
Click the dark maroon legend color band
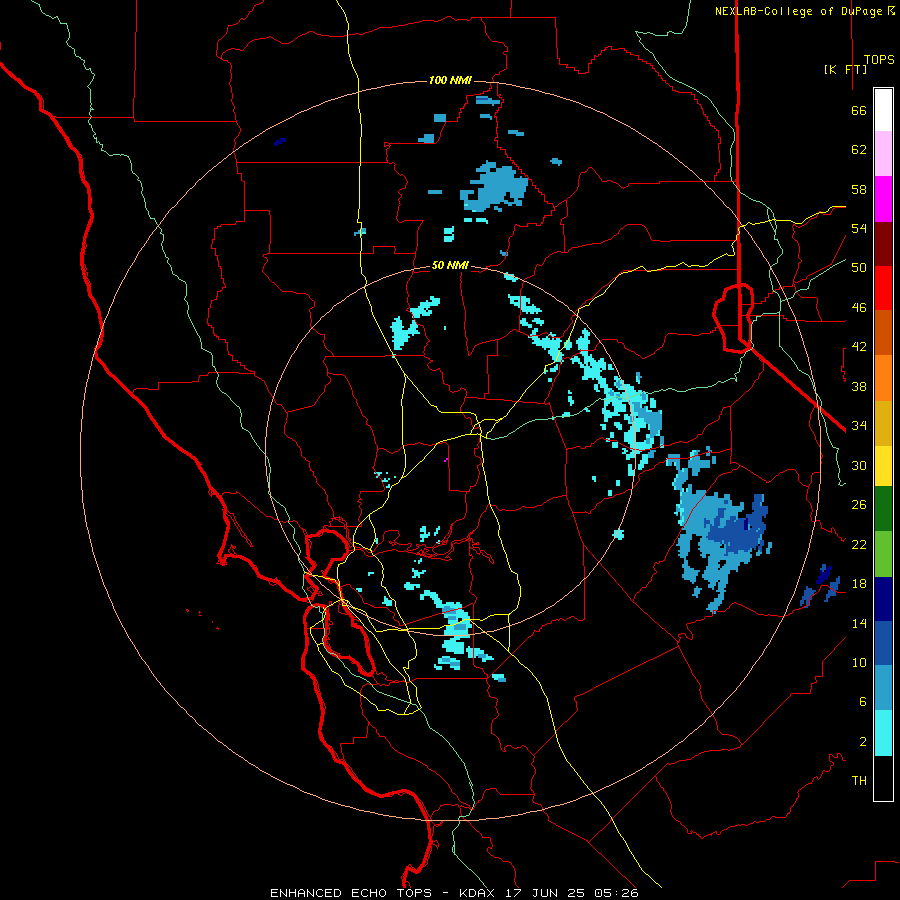[x=883, y=244]
